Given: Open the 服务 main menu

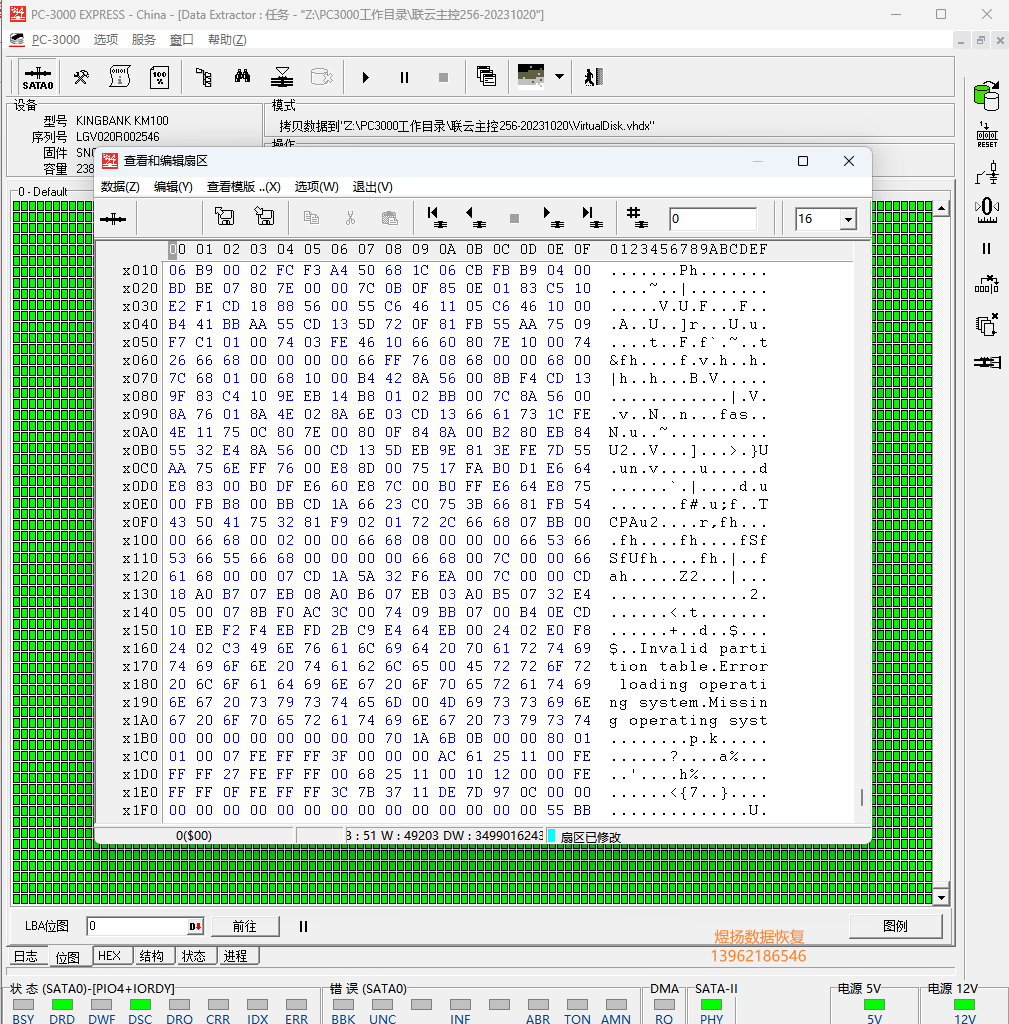Looking at the screenshot, I should click(144, 40).
